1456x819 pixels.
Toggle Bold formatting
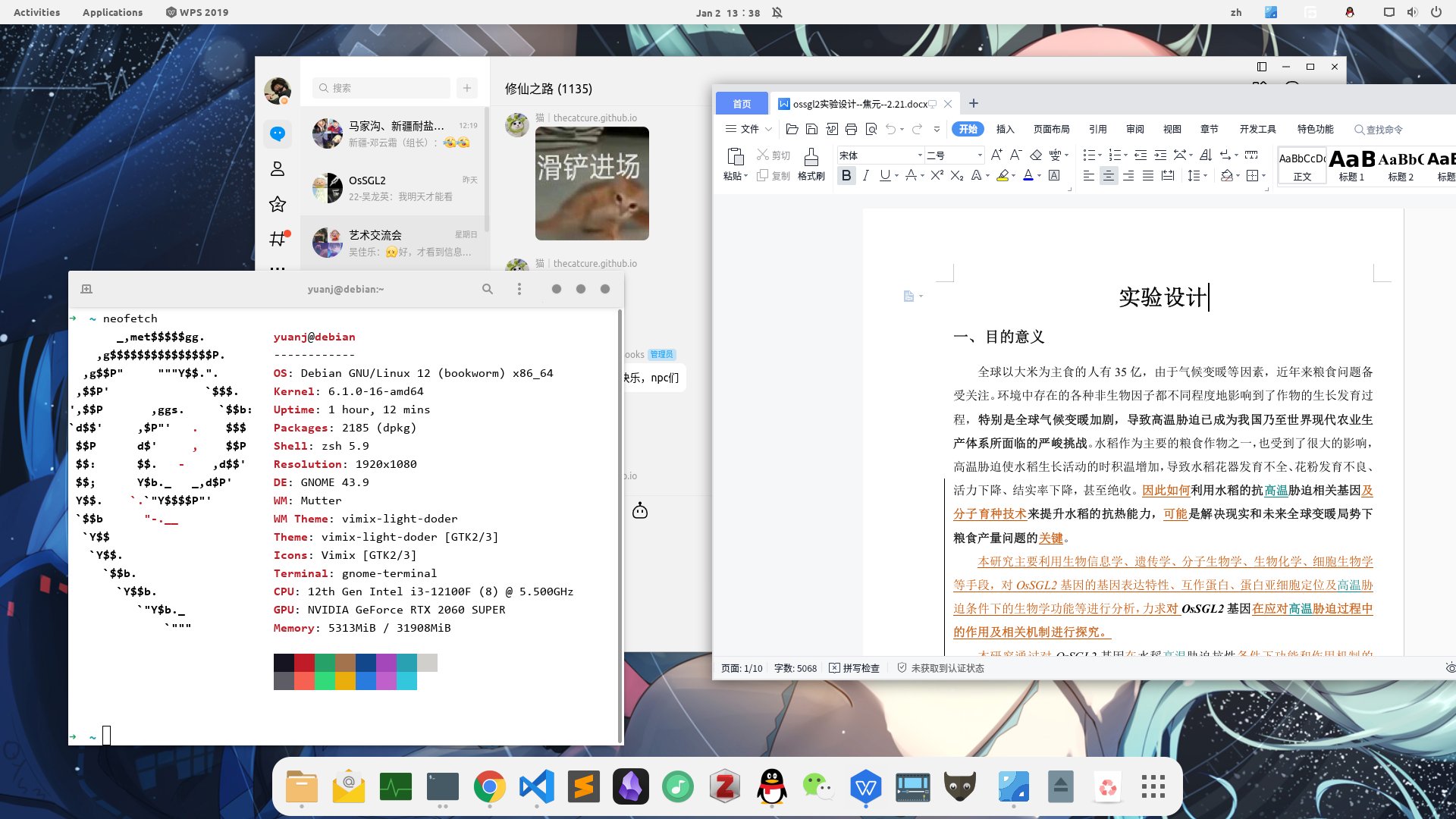click(x=846, y=175)
